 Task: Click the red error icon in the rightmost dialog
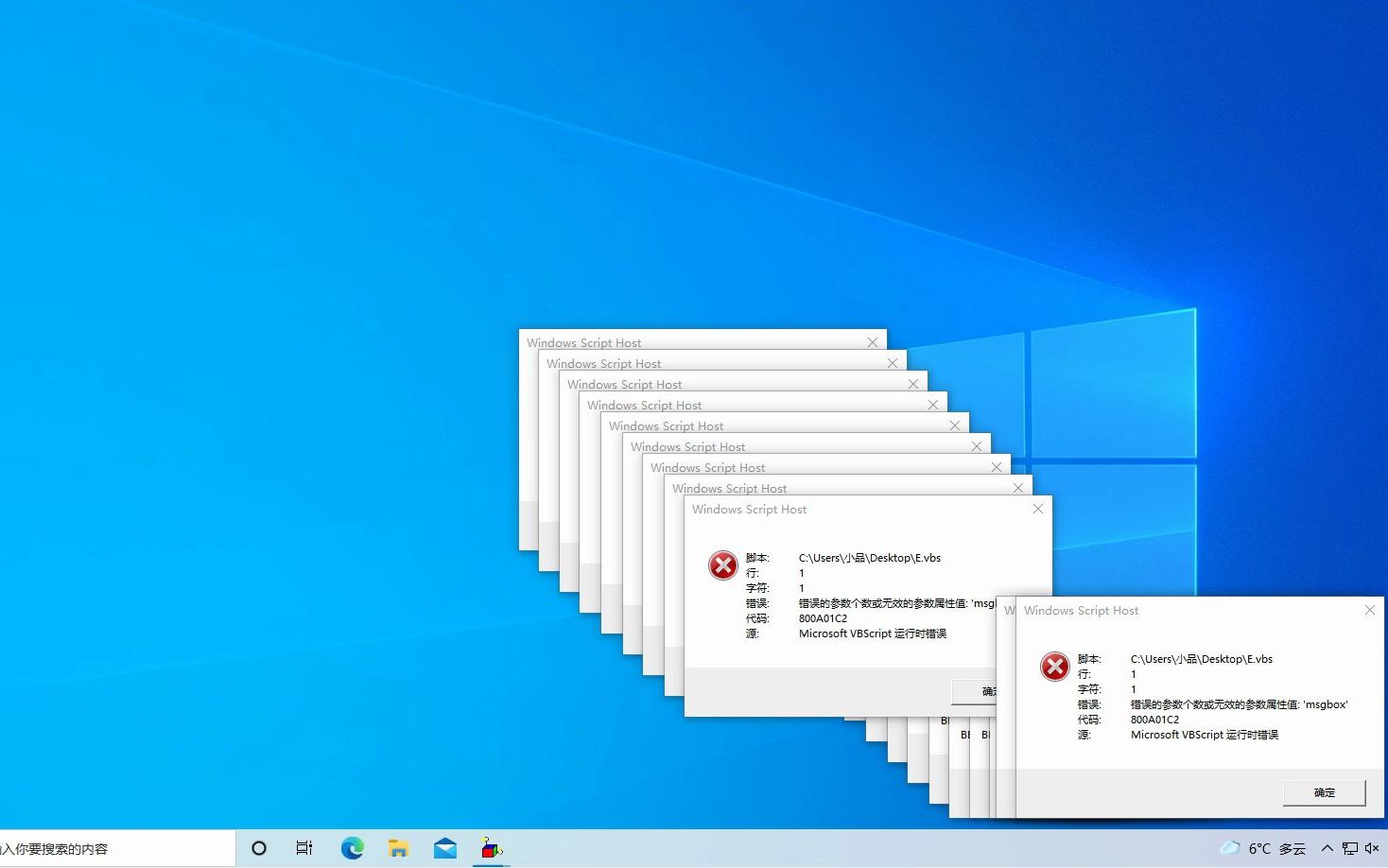click(1055, 667)
